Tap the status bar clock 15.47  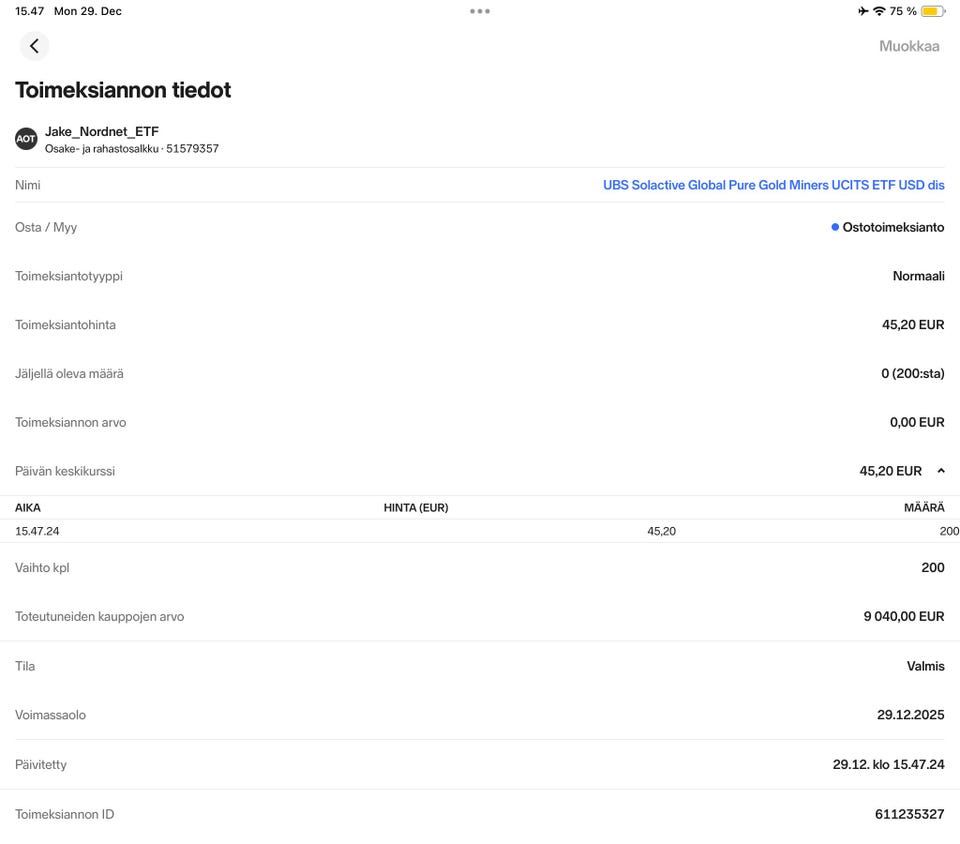coord(29,11)
